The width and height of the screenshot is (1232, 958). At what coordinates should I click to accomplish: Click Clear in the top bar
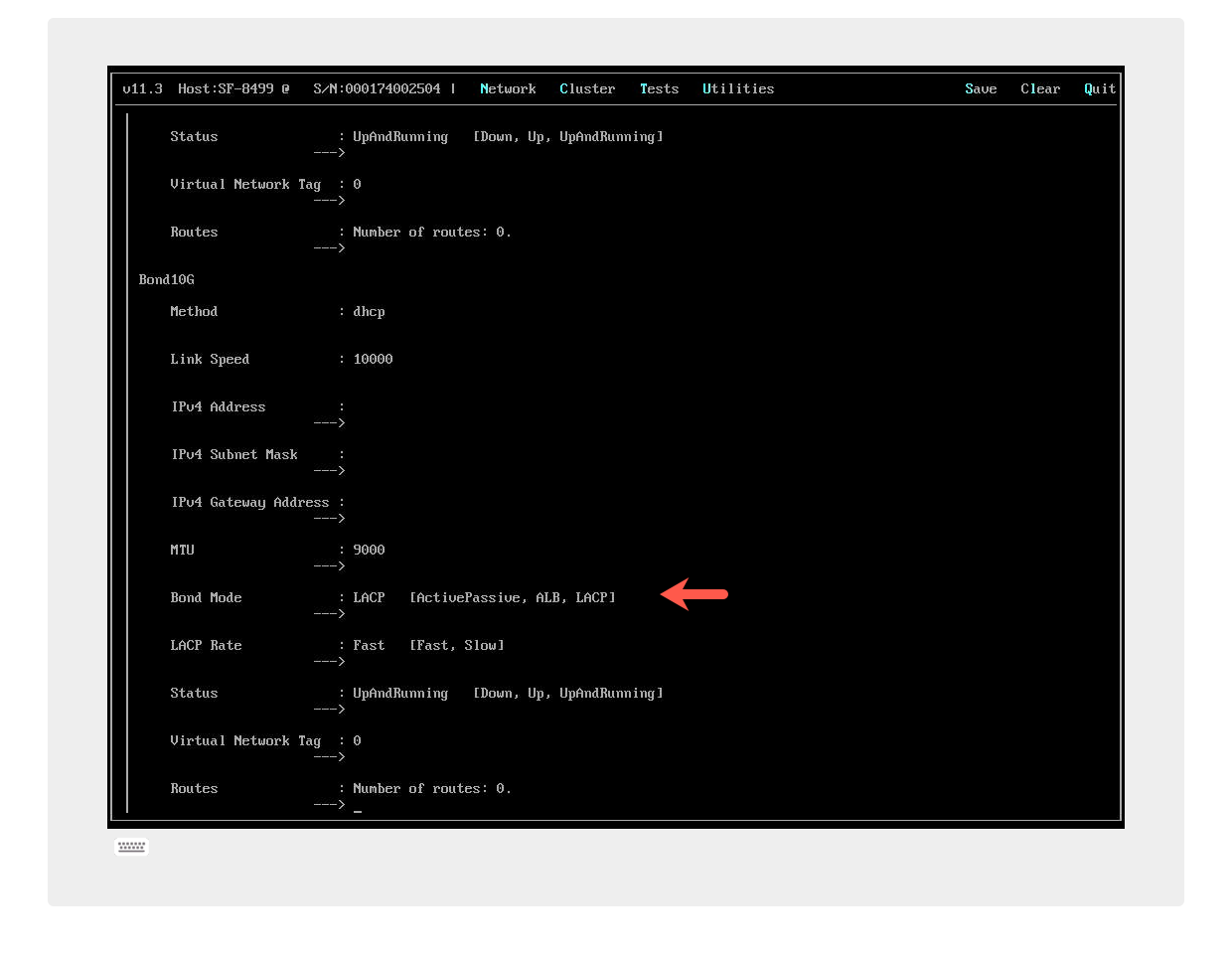click(x=1039, y=88)
